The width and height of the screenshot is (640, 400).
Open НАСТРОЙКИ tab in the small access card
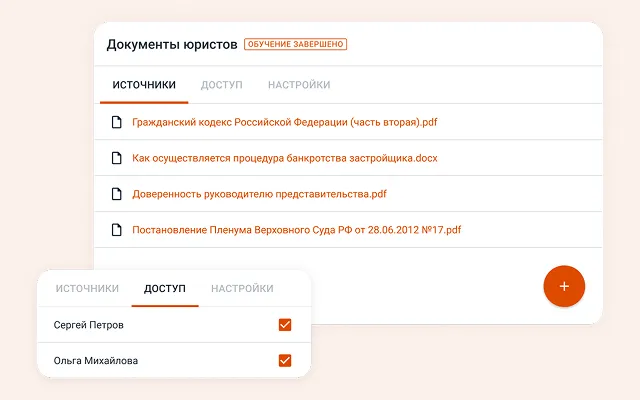pyautogui.click(x=242, y=289)
